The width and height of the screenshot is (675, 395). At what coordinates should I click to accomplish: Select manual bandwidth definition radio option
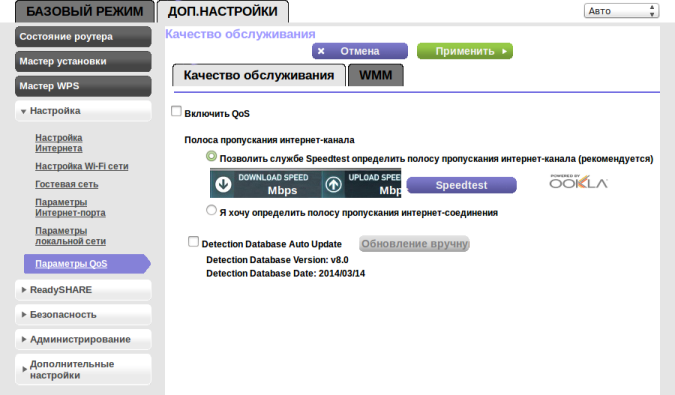pyautogui.click(x=211, y=210)
